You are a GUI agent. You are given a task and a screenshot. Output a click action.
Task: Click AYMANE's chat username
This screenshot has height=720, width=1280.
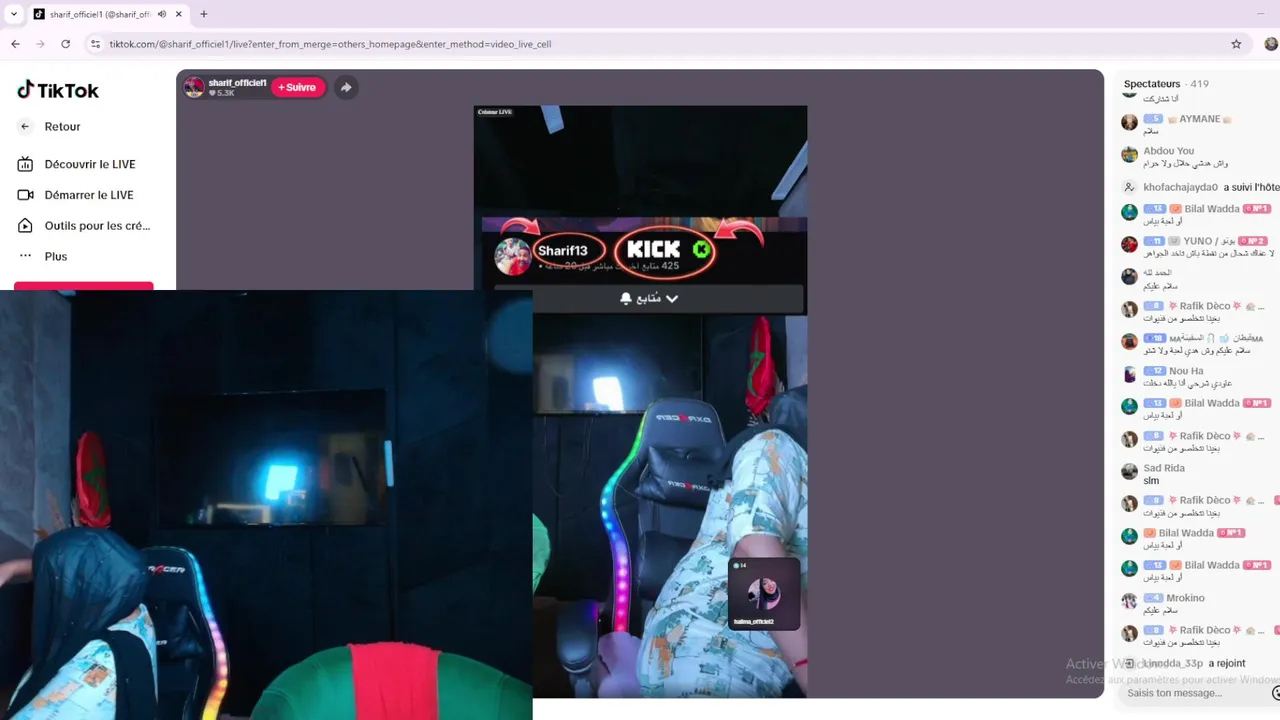(1200, 119)
